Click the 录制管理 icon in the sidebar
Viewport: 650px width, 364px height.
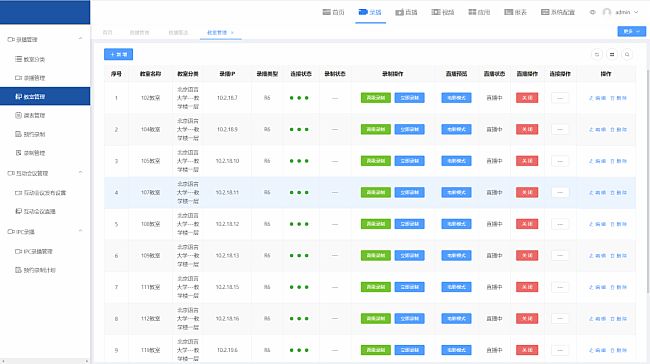coord(18,153)
